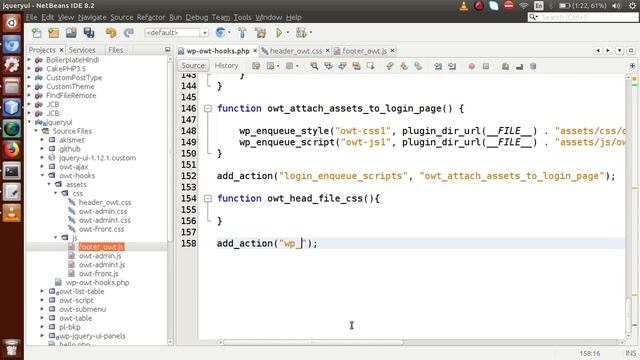Click the database cylinder icon in editor toolbar
Screen dimensions: 640x360
pyautogui.click(x=533, y=66)
